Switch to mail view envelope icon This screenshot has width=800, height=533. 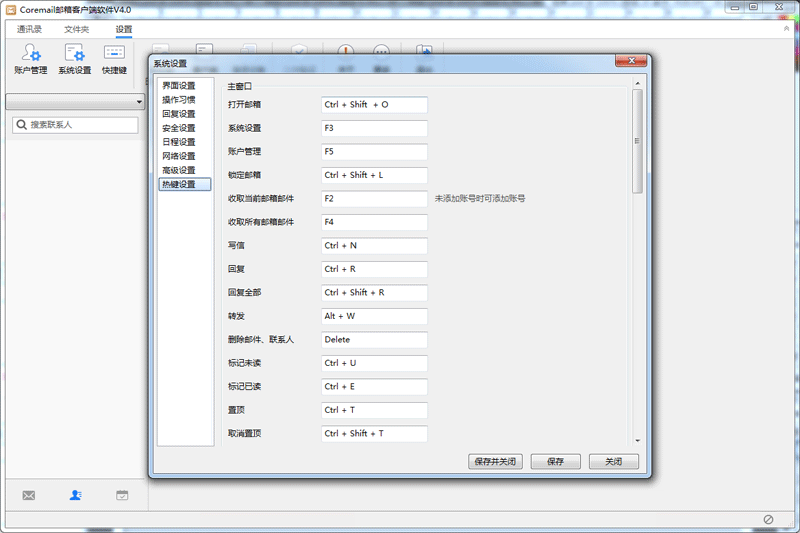pos(29,495)
